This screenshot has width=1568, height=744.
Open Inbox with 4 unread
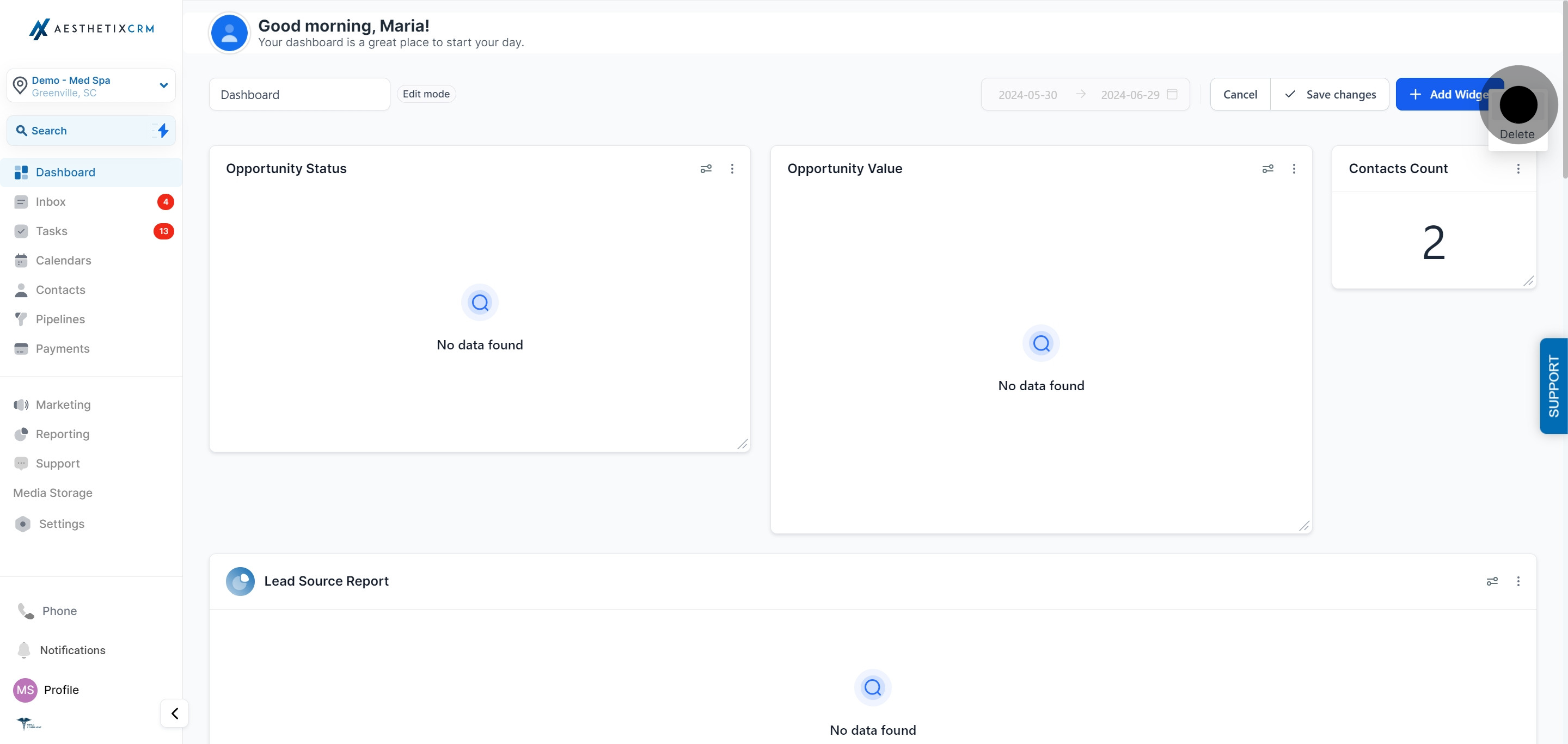point(51,201)
